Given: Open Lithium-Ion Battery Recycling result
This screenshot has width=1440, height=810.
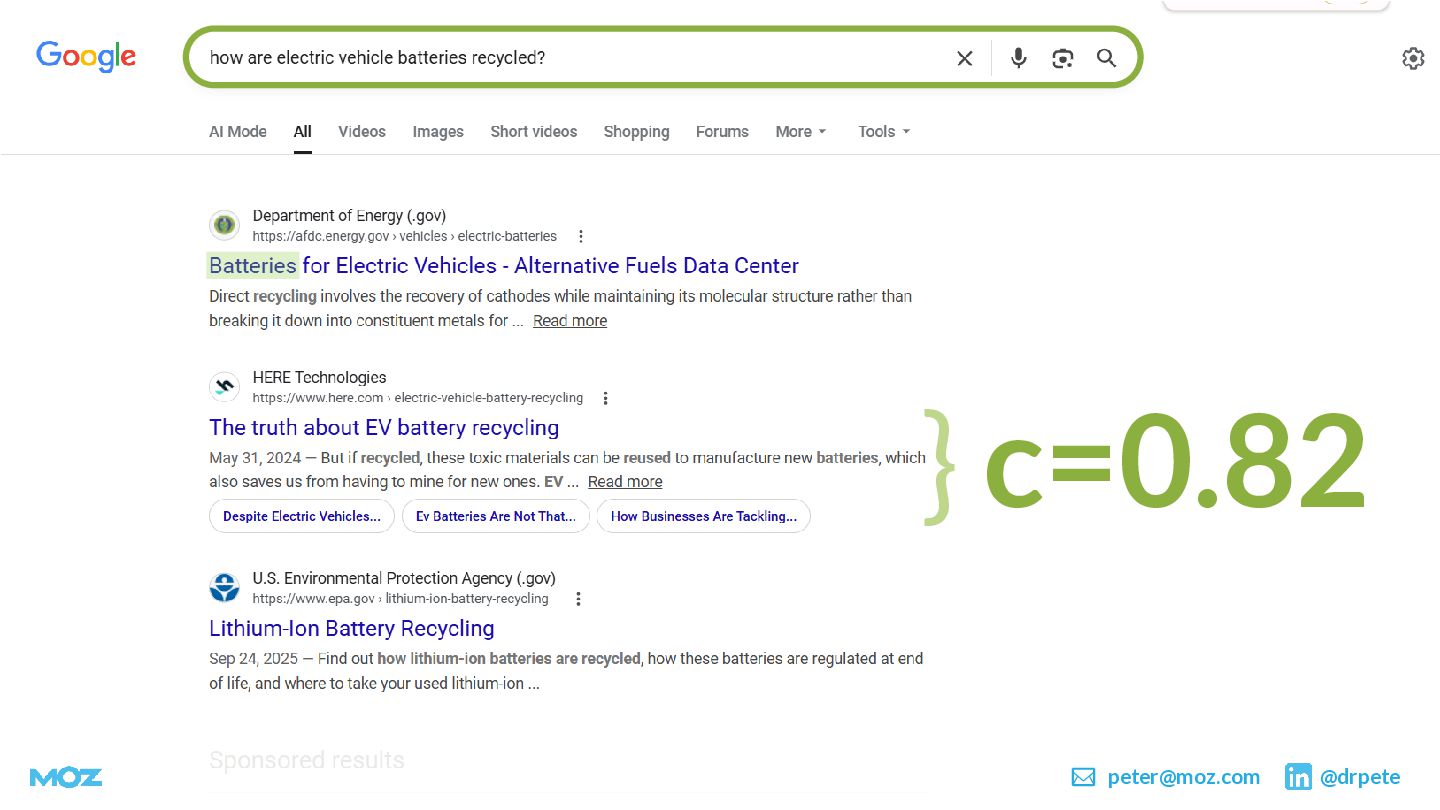Looking at the screenshot, I should click(352, 628).
